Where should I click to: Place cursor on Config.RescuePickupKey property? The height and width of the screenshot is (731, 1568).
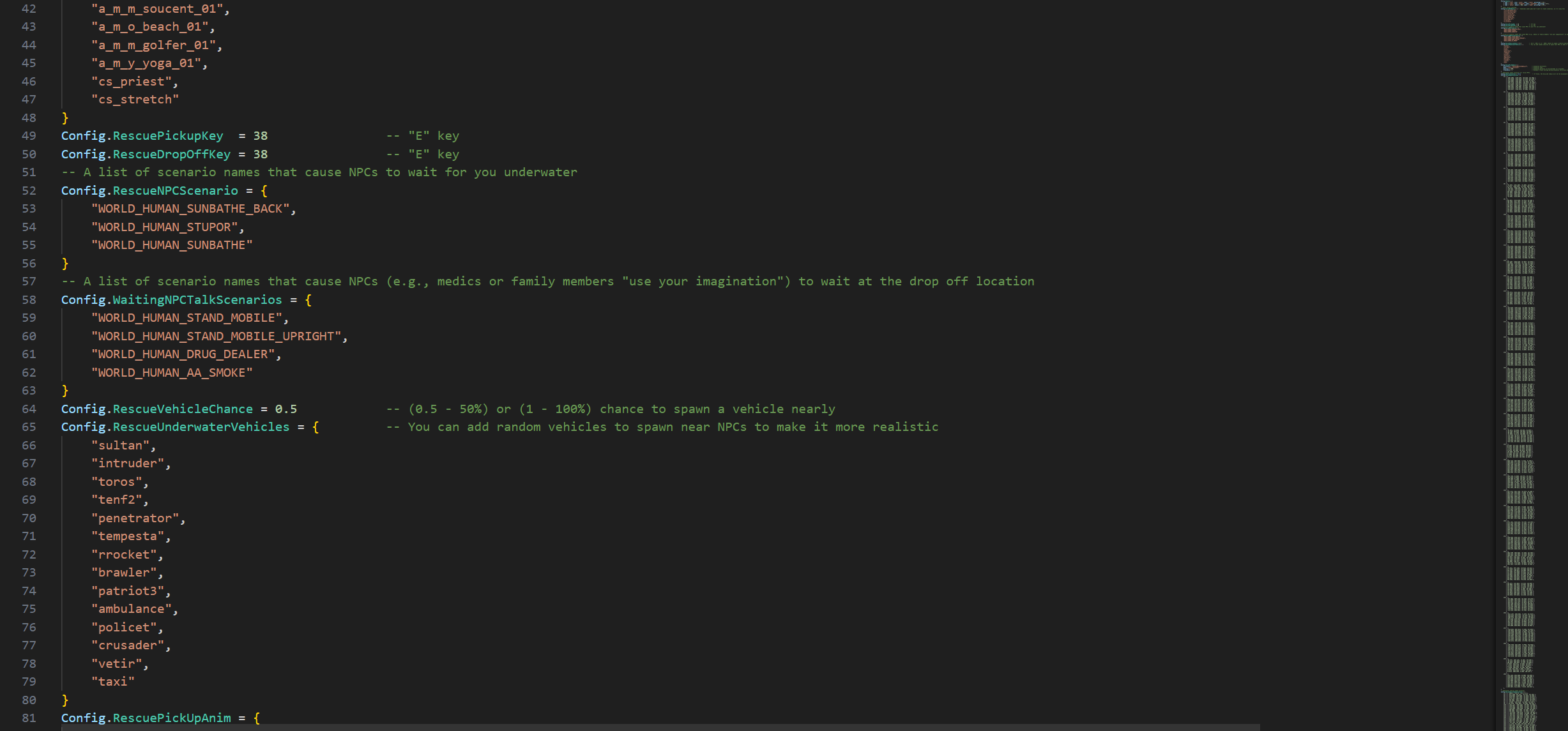[142, 136]
